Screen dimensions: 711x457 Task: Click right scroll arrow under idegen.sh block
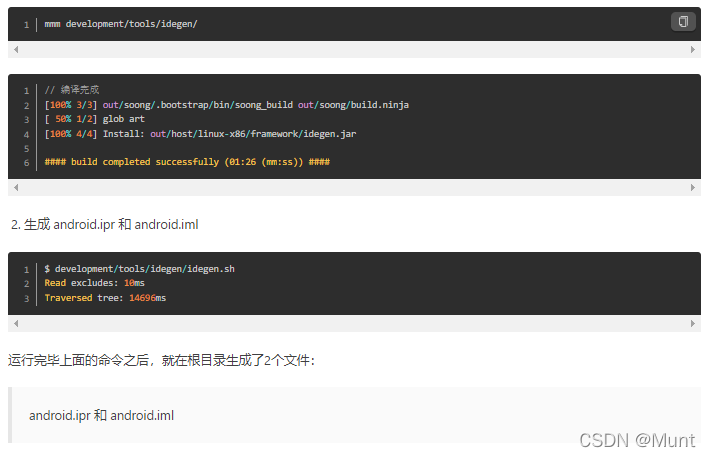[692, 323]
